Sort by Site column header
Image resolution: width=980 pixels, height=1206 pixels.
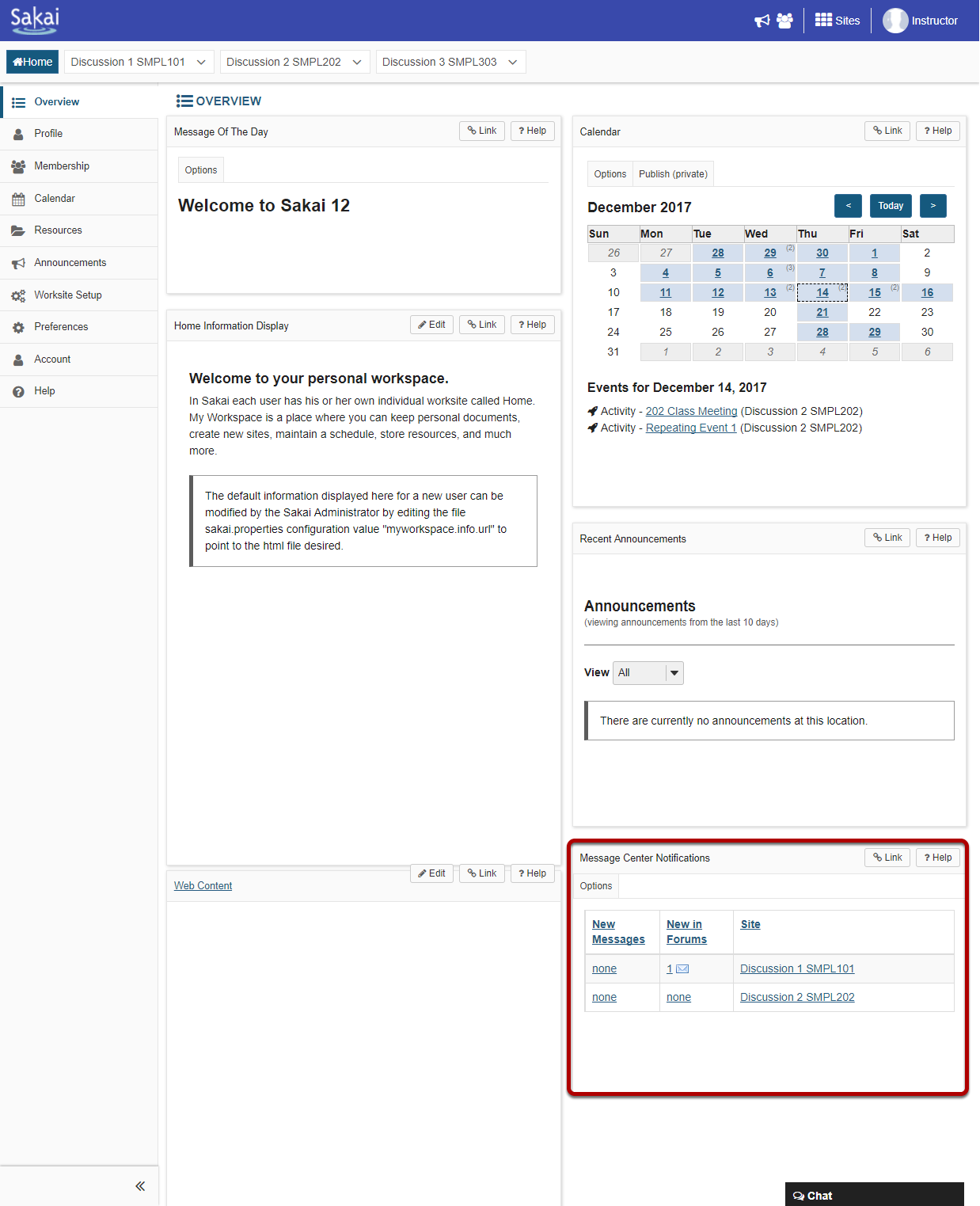(x=750, y=925)
